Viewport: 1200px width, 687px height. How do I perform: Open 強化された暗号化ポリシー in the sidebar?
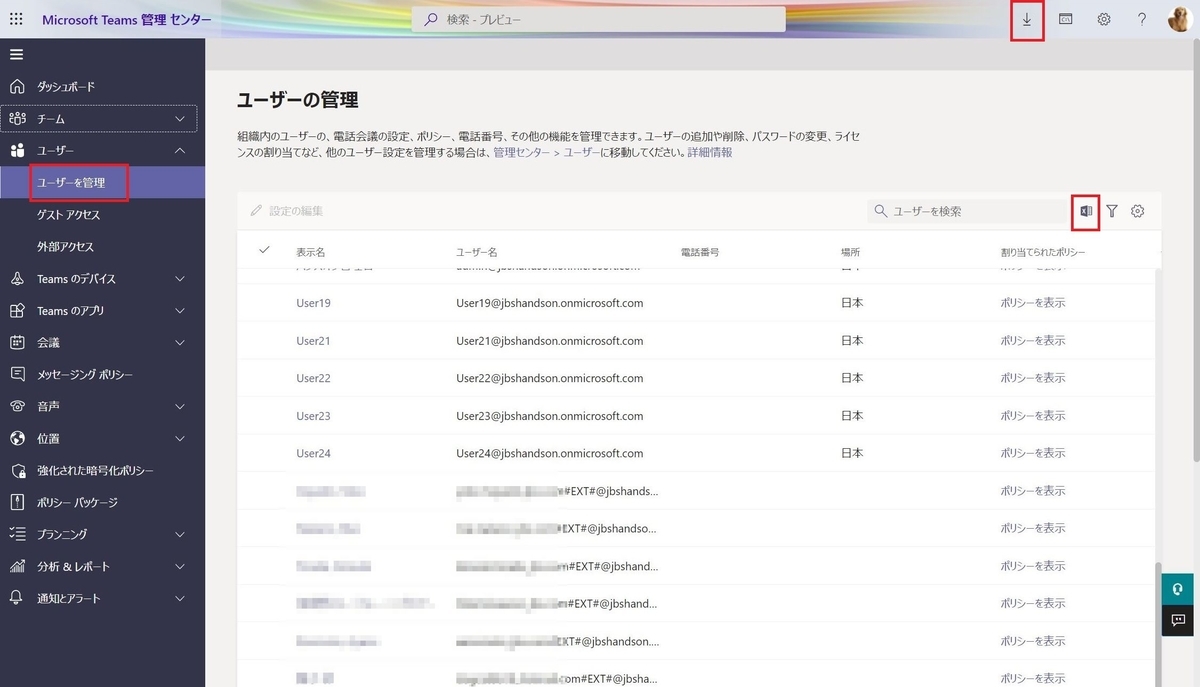[95, 471]
